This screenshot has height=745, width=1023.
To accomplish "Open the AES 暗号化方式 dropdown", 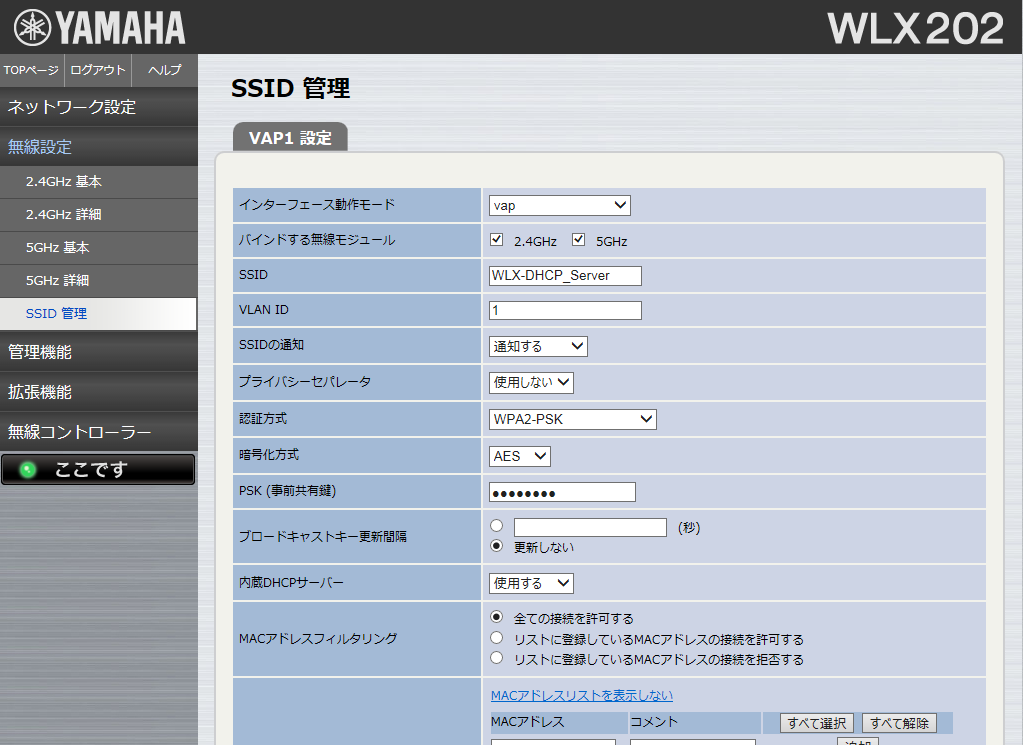I will tap(519, 455).
